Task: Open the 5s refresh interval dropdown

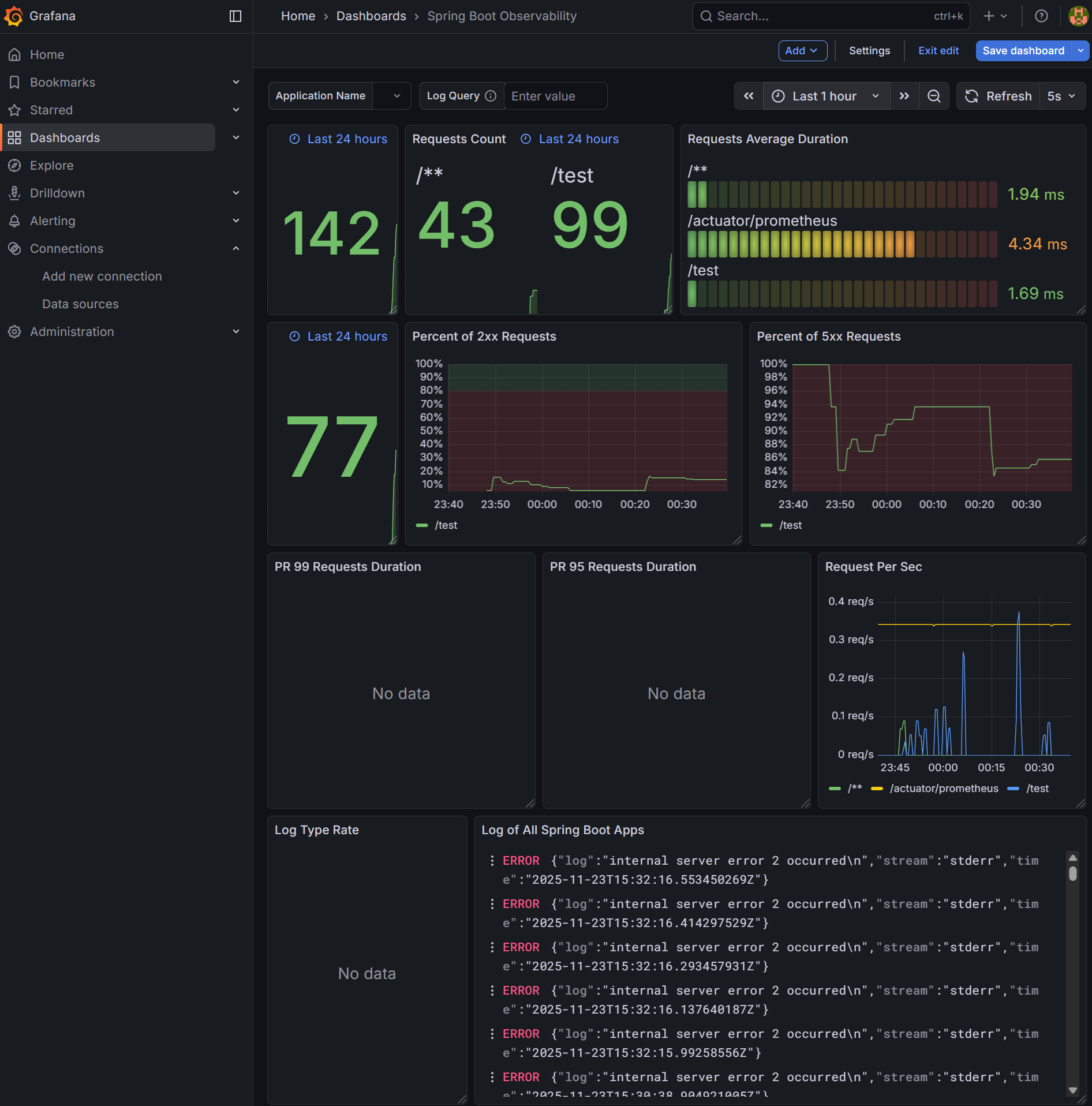Action: pos(1062,96)
